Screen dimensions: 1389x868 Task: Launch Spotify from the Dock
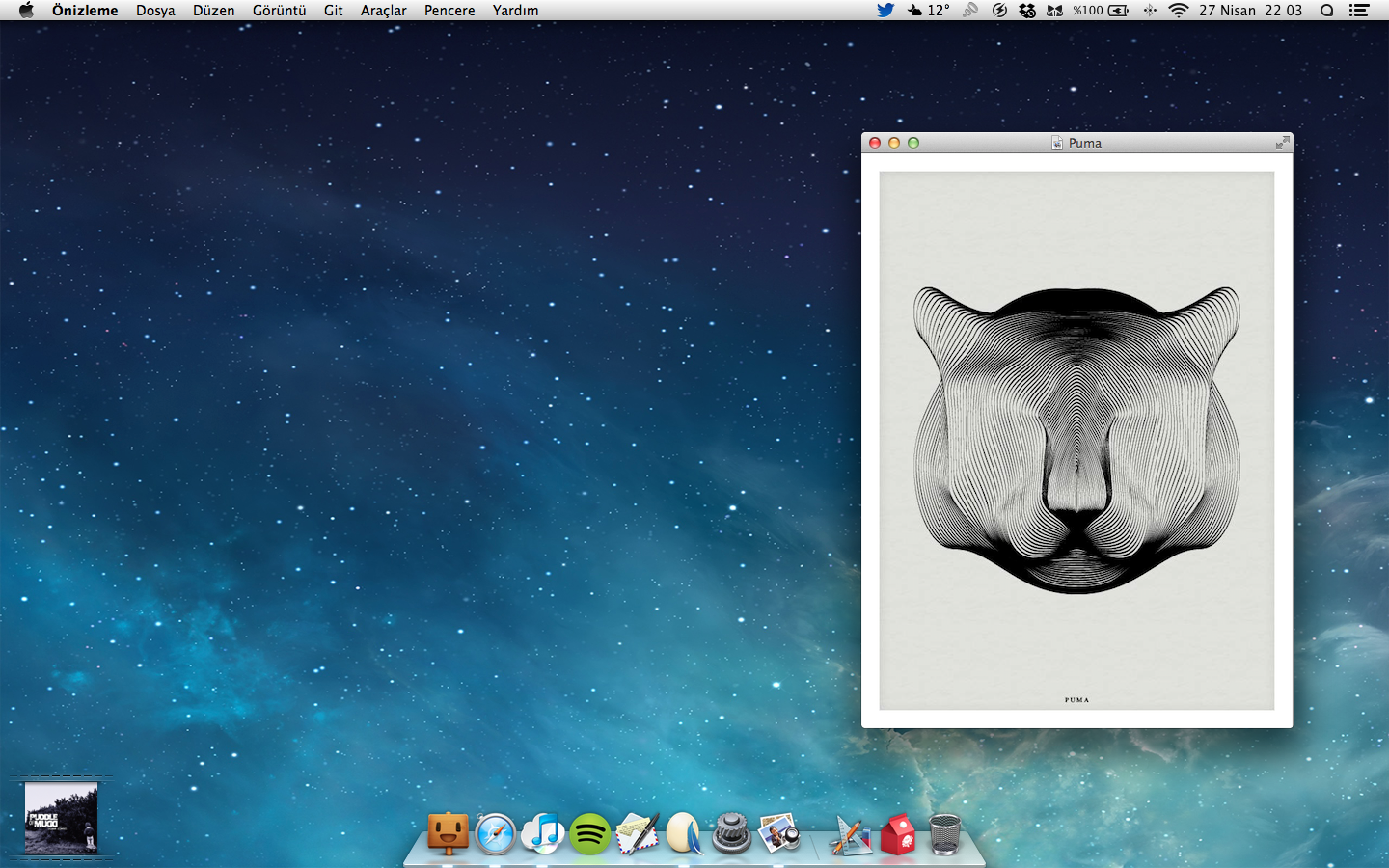(589, 834)
